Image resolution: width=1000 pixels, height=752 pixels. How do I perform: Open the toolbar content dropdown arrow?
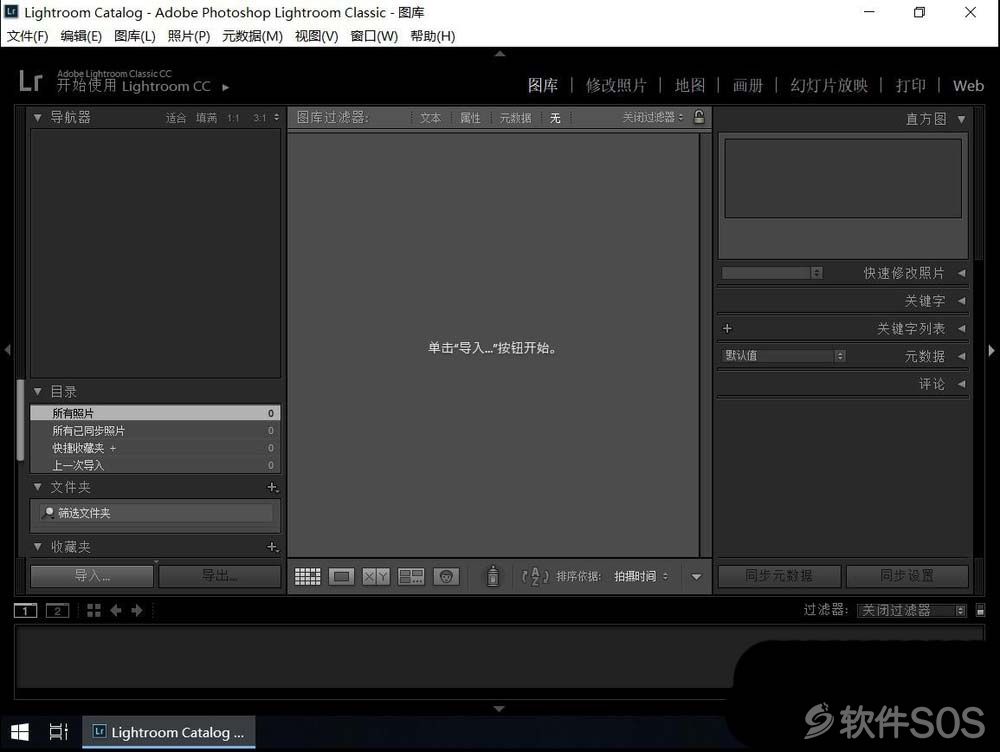click(696, 577)
